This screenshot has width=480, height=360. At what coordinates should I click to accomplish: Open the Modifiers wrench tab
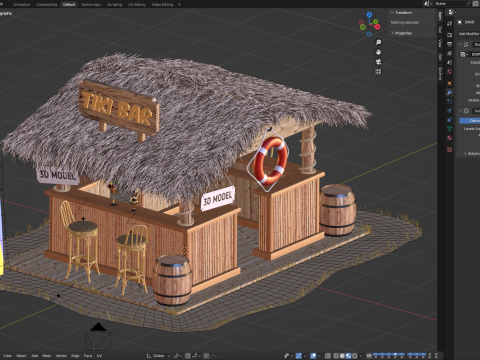450,92
